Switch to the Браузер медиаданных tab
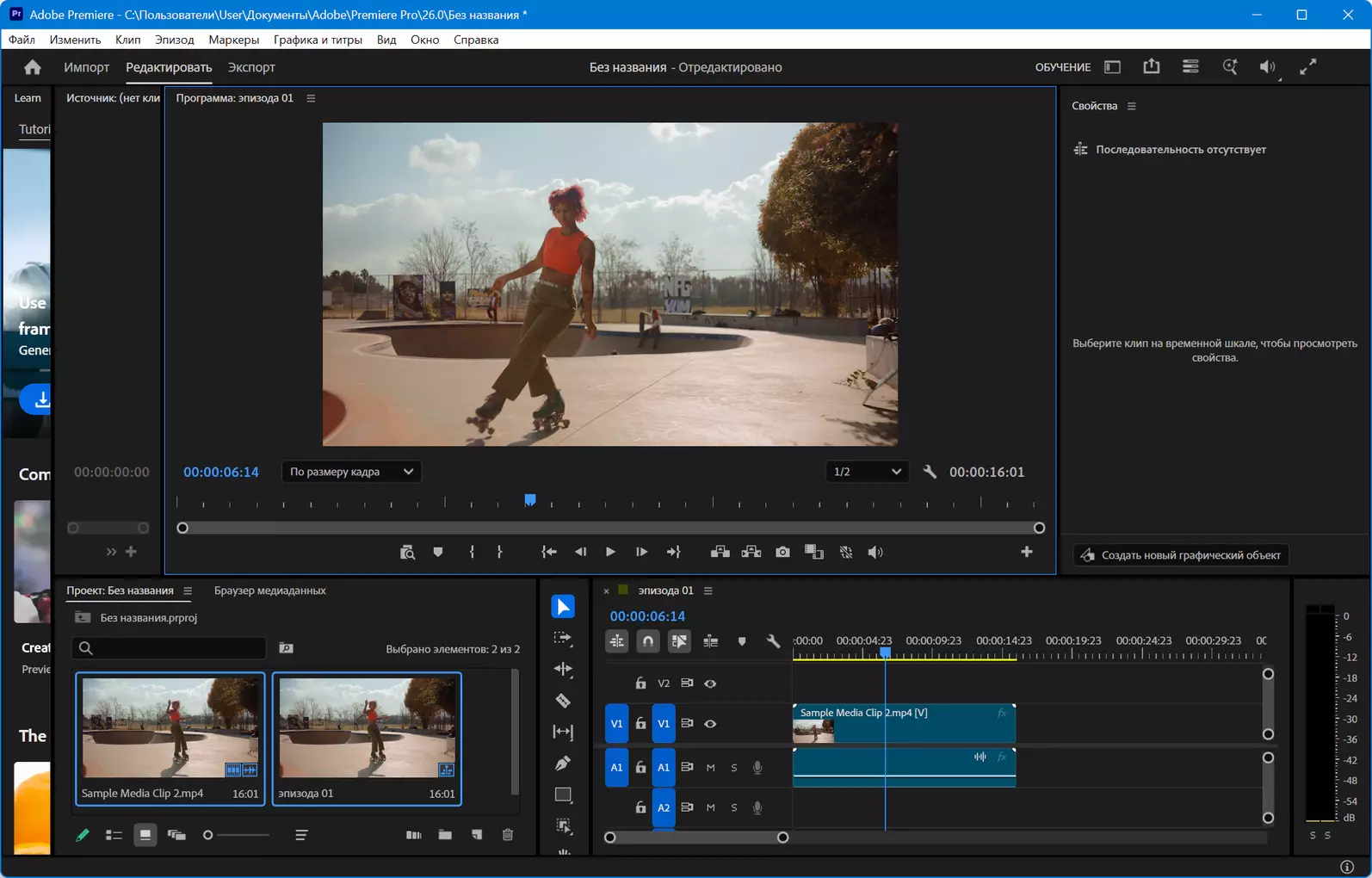This screenshot has width=1372, height=878. 269,590
